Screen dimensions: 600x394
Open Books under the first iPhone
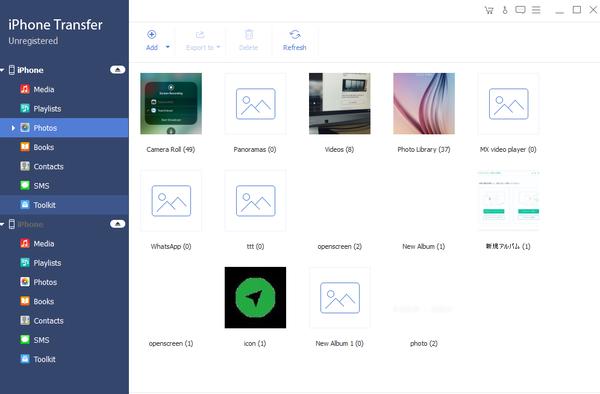pos(64,147)
